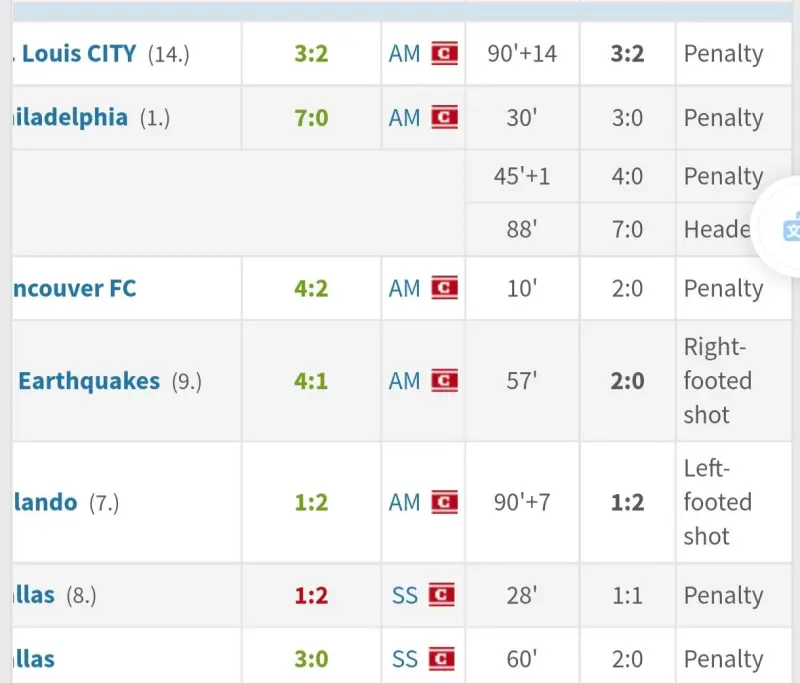The image size is (800, 683).
Task: Click SS position in the 3:0 match row
Action: pos(404,660)
